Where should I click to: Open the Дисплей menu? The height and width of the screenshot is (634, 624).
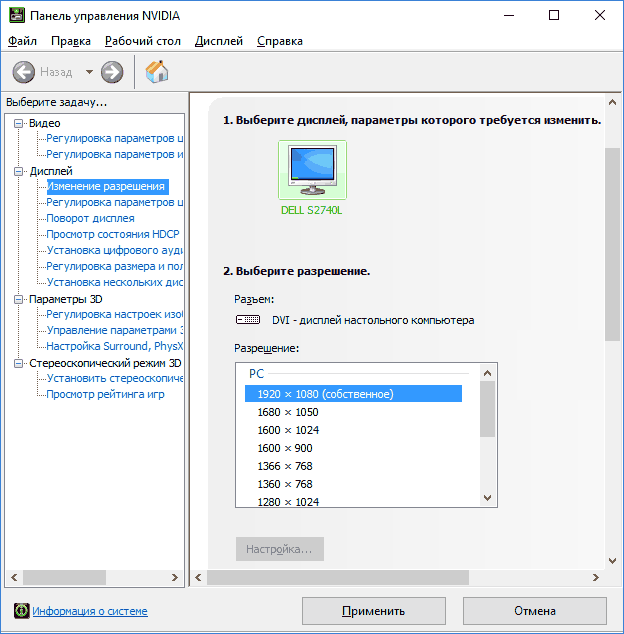pyautogui.click(x=219, y=41)
